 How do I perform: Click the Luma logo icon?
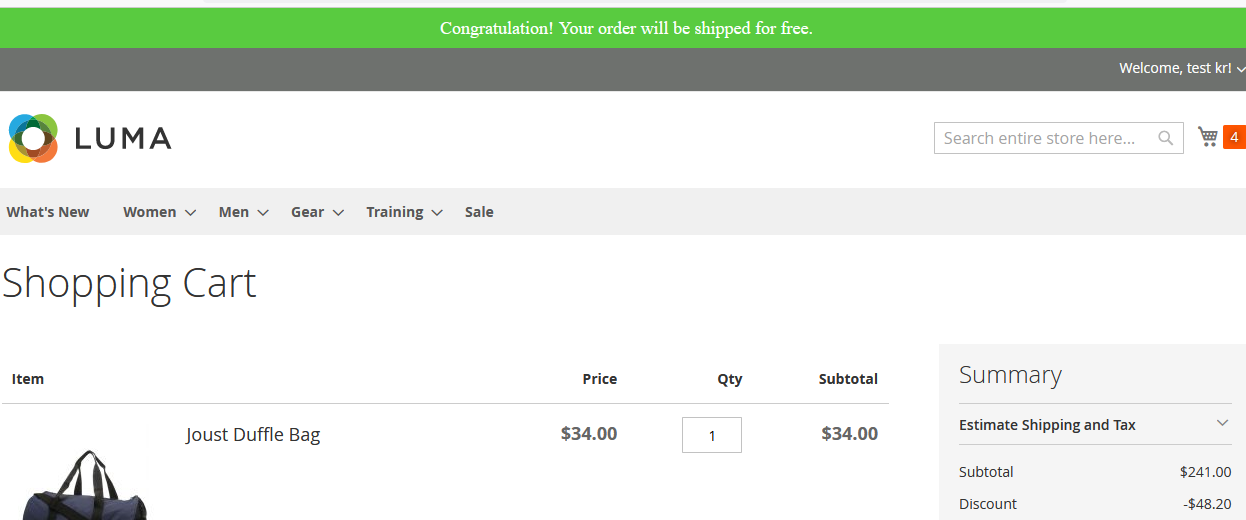(33, 138)
